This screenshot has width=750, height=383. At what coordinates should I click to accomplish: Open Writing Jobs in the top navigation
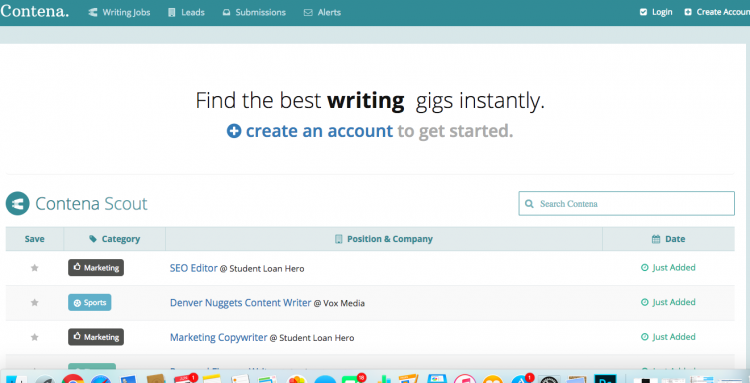[120, 12]
